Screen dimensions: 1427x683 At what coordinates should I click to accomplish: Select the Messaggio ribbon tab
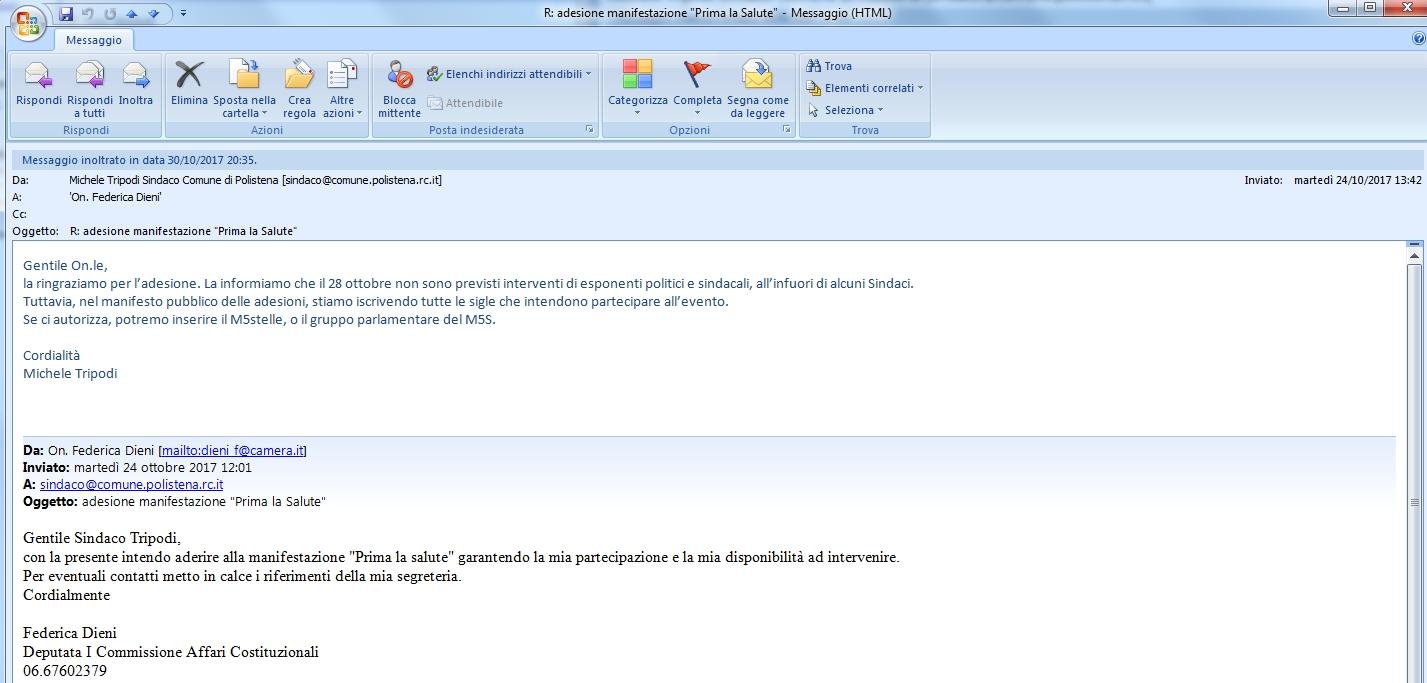pos(94,40)
